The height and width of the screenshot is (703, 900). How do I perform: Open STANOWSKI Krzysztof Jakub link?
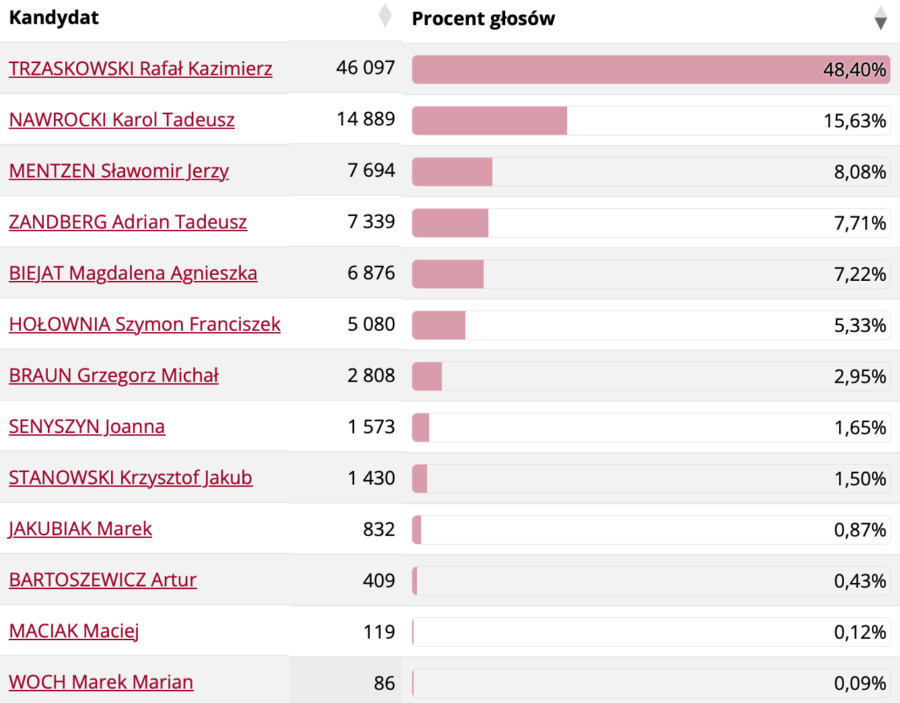tap(130, 478)
